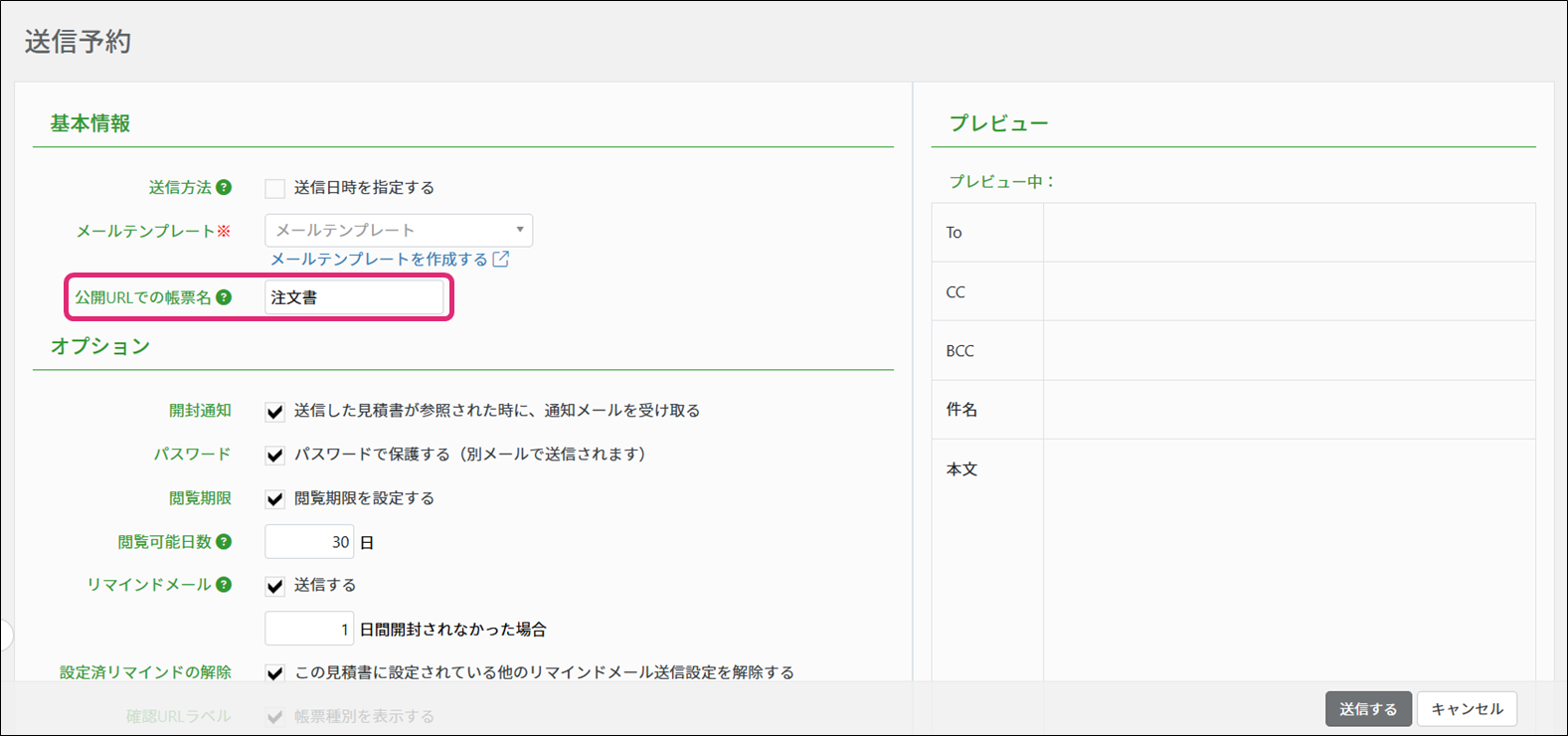Screen dimensions: 1568x736
Task: Click help icon beside 公開URLでの帳票名
Action: (x=224, y=297)
